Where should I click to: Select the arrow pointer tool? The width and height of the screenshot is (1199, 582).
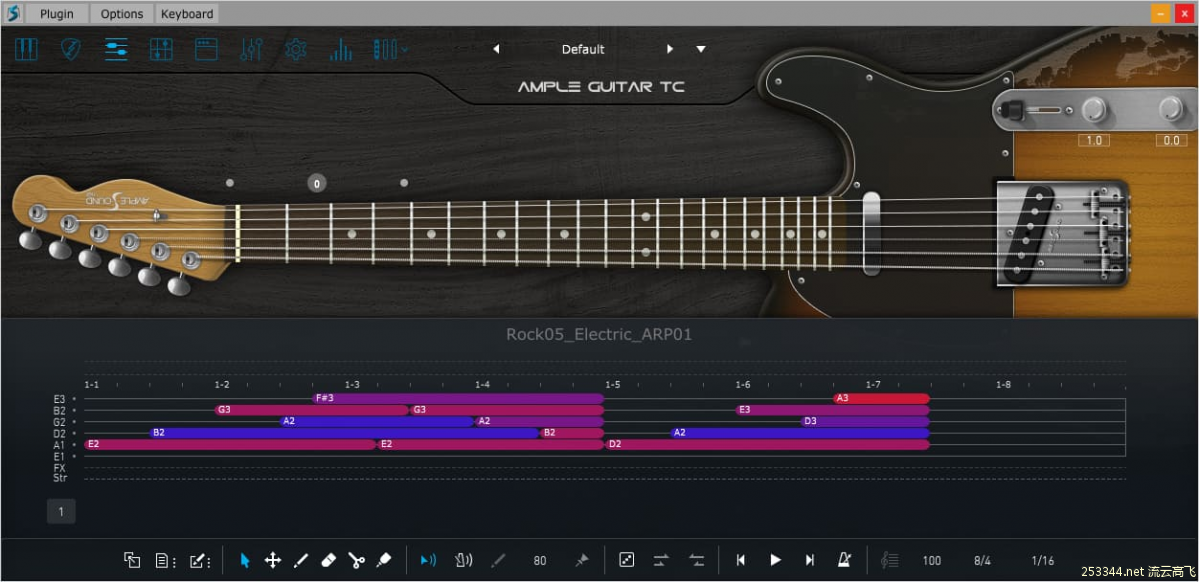tap(245, 561)
